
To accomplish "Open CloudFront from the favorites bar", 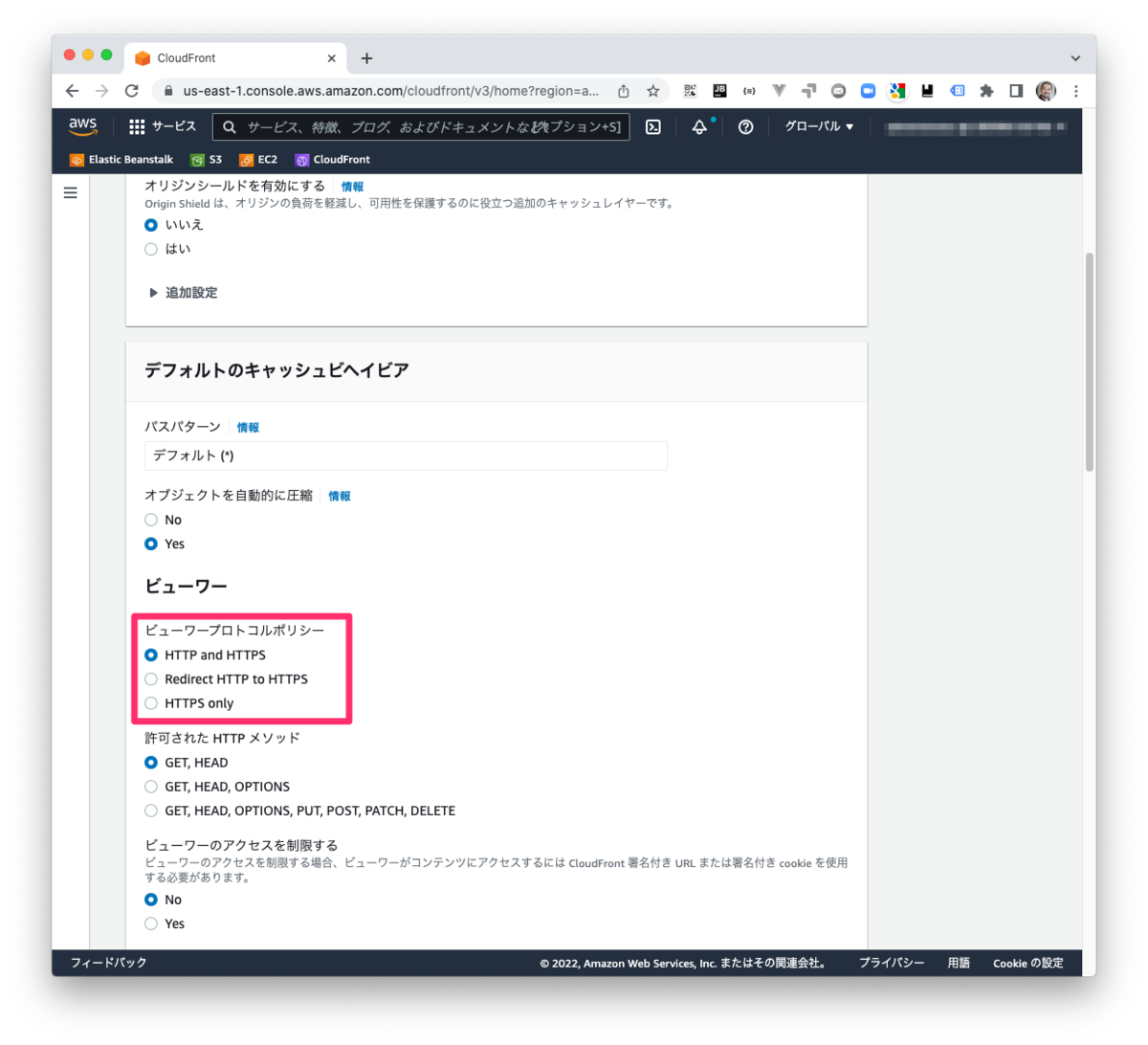I will tap(332, 160).
